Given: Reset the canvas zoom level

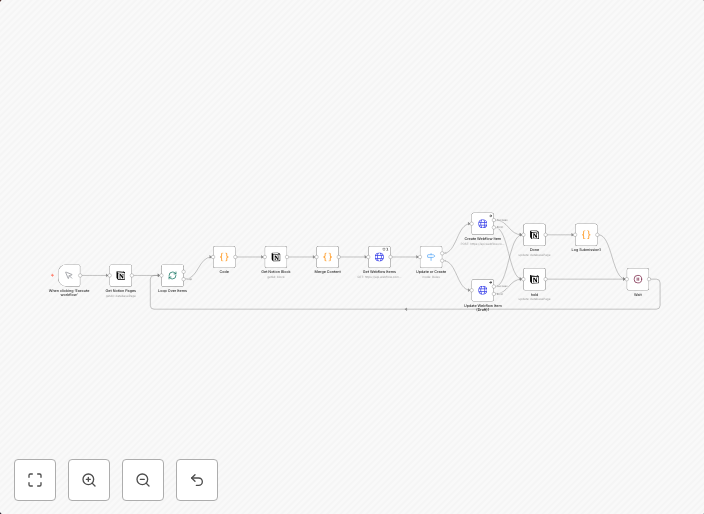Looking at the screenshot, I should point(197,480).
